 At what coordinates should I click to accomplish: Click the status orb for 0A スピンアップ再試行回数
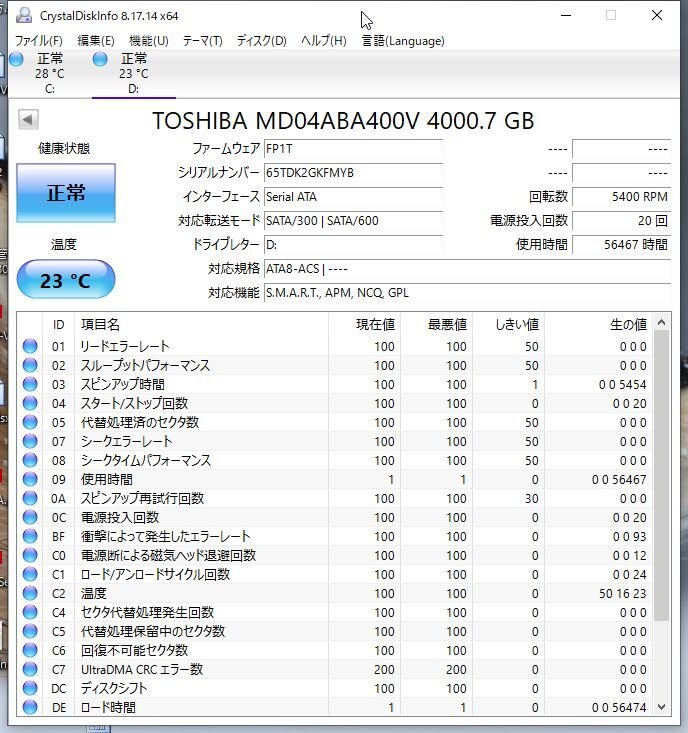pyautogui.click(x=30, y=498)
